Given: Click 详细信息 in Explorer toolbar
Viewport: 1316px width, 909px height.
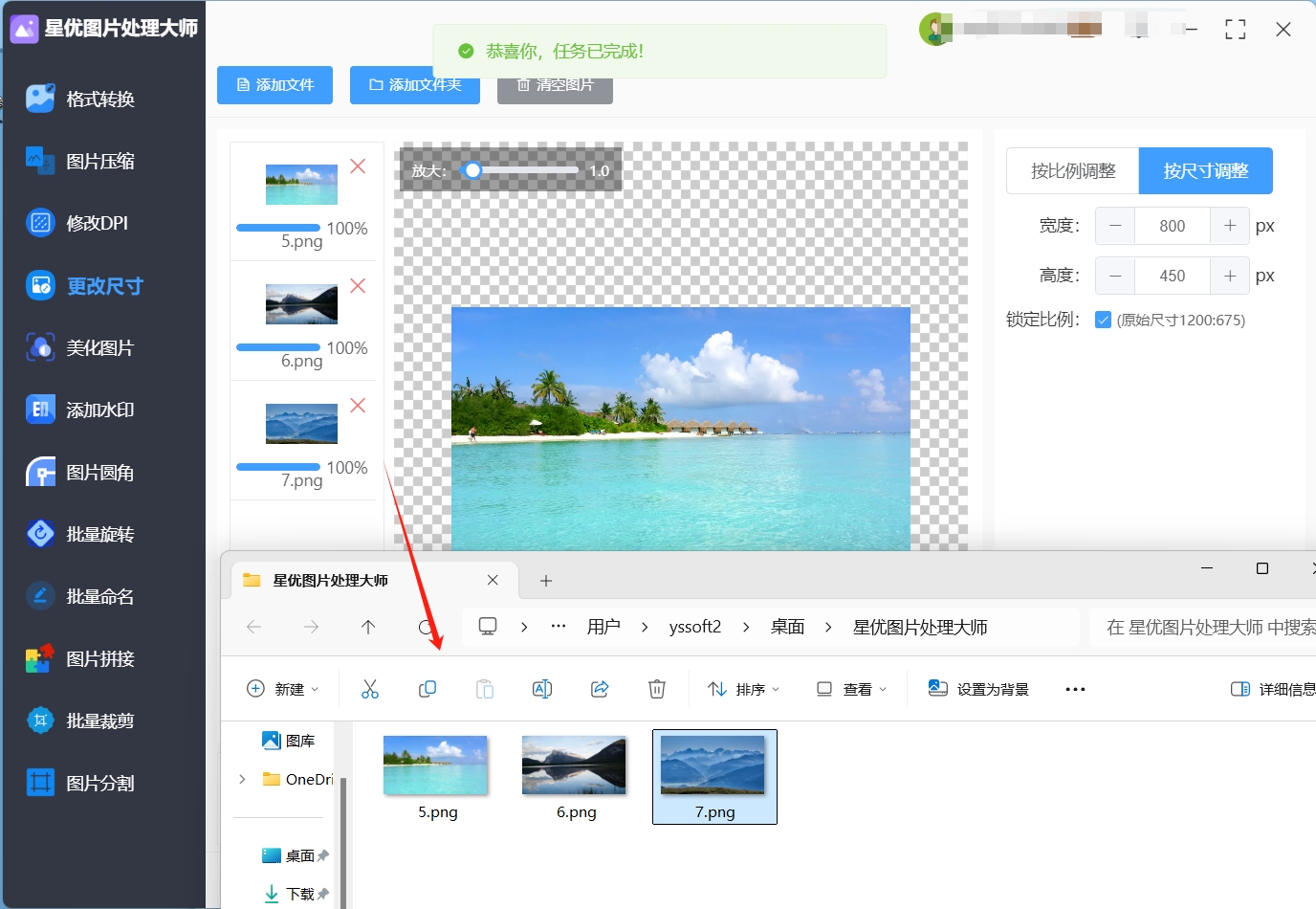Looking at the screenshot, I should point(1273,689).
